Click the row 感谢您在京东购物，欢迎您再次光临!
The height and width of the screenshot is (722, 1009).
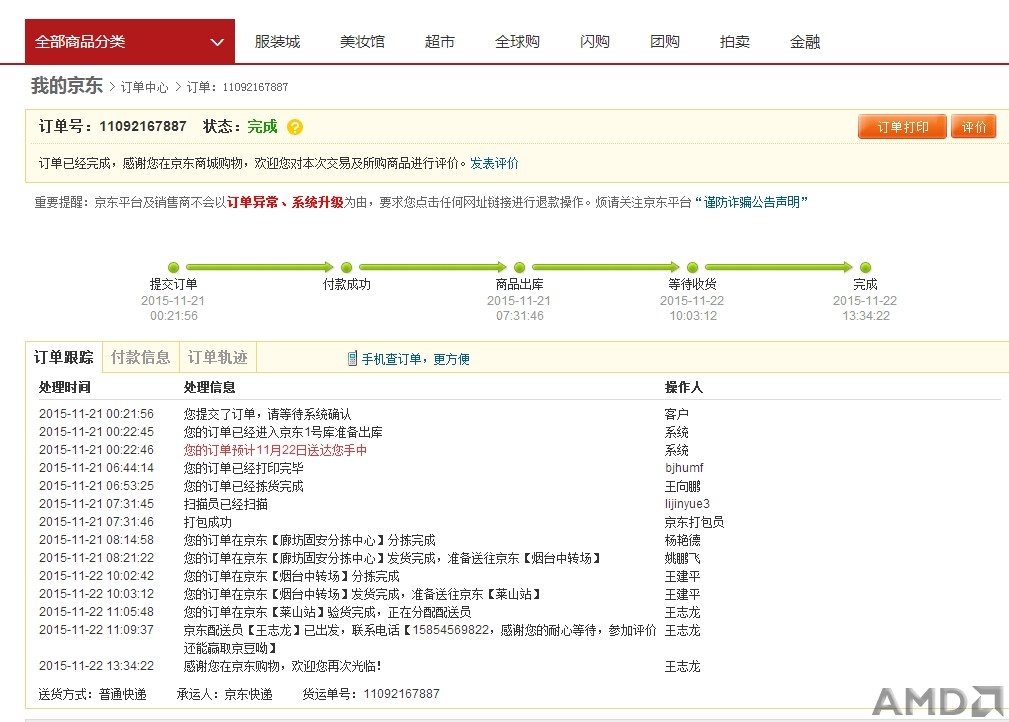282,666
